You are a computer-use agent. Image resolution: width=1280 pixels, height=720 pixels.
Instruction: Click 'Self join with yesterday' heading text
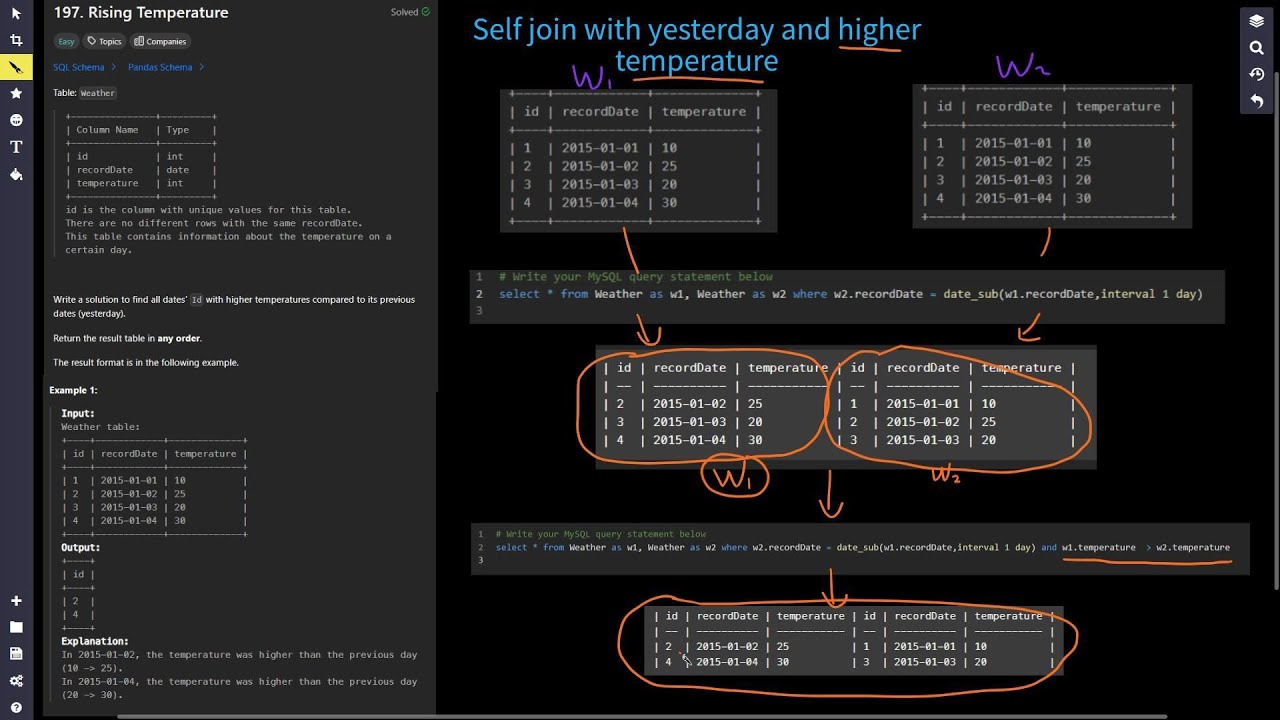(x=624, y=29)
